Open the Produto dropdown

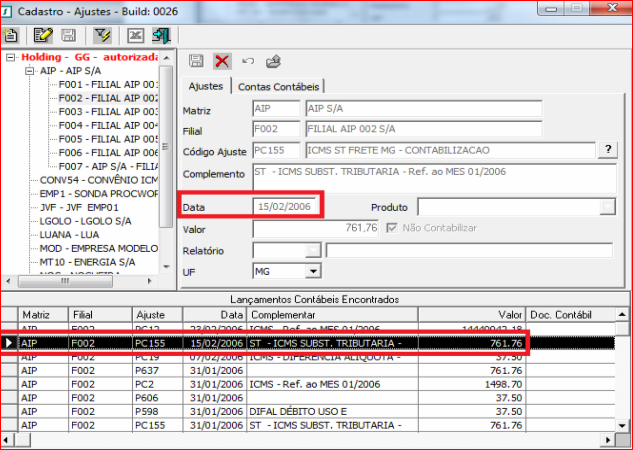[x=606, y=207]
